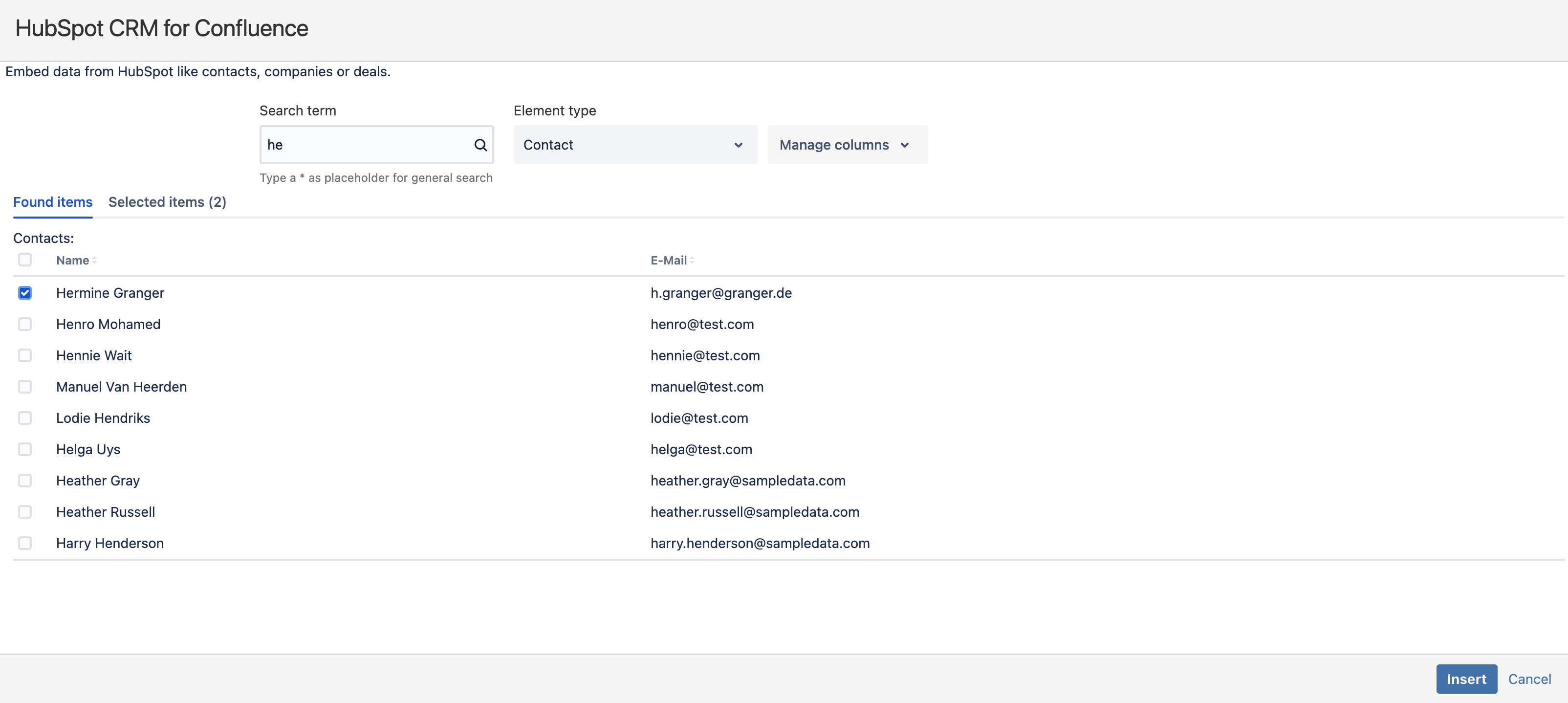
Task: Click the E-Mail column header
Action: tap(668, 261)
